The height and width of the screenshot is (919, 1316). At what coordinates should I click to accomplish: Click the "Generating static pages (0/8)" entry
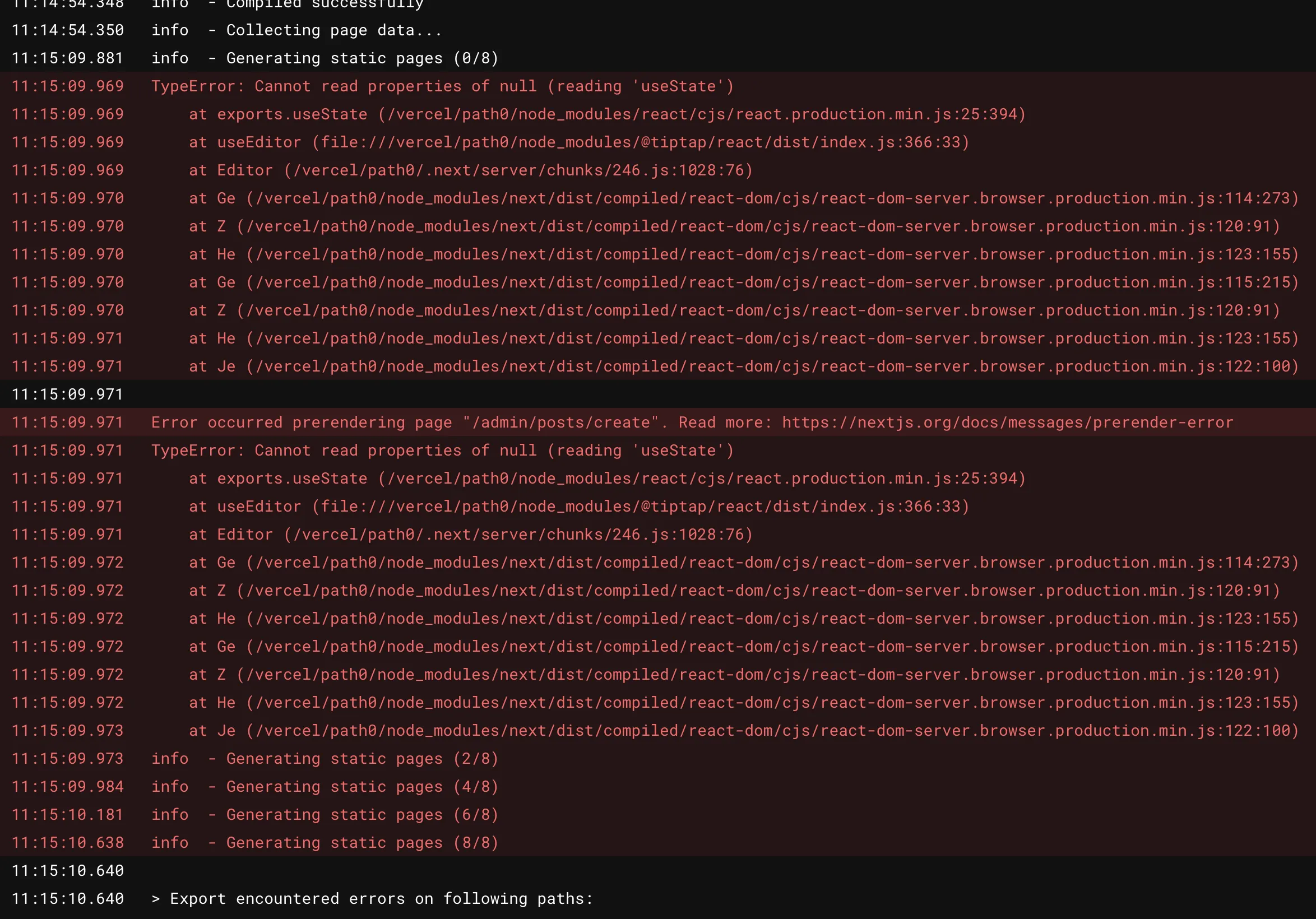[x=362, y=58]
